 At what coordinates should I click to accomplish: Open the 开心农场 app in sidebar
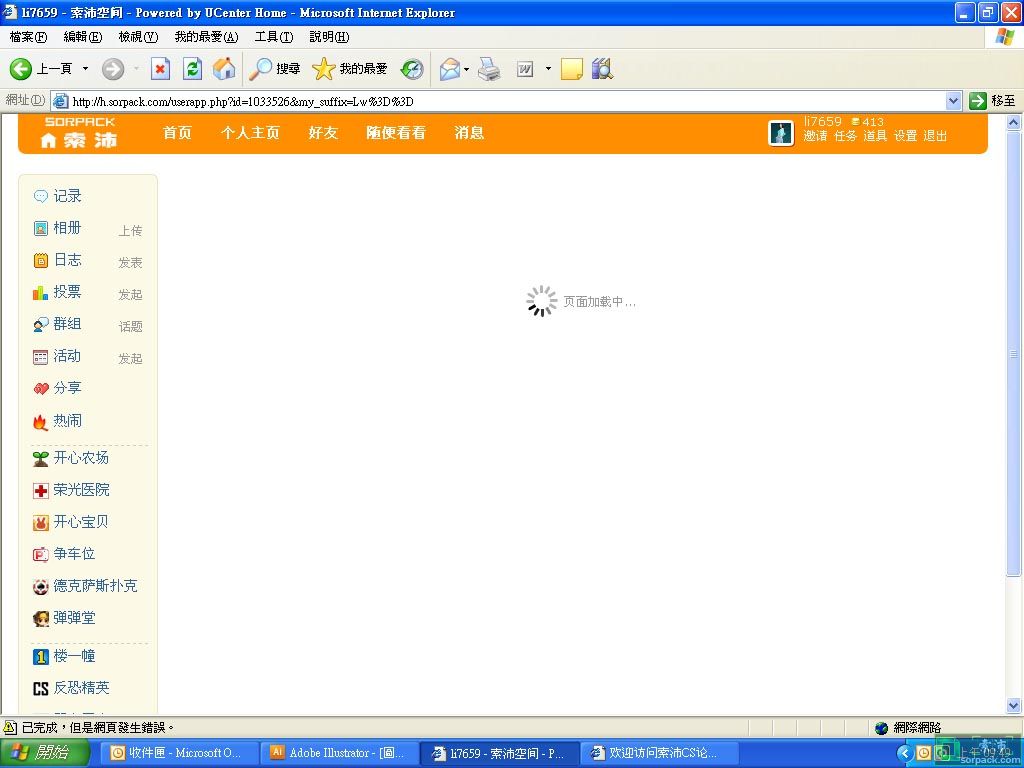click(x=80, y=458)
